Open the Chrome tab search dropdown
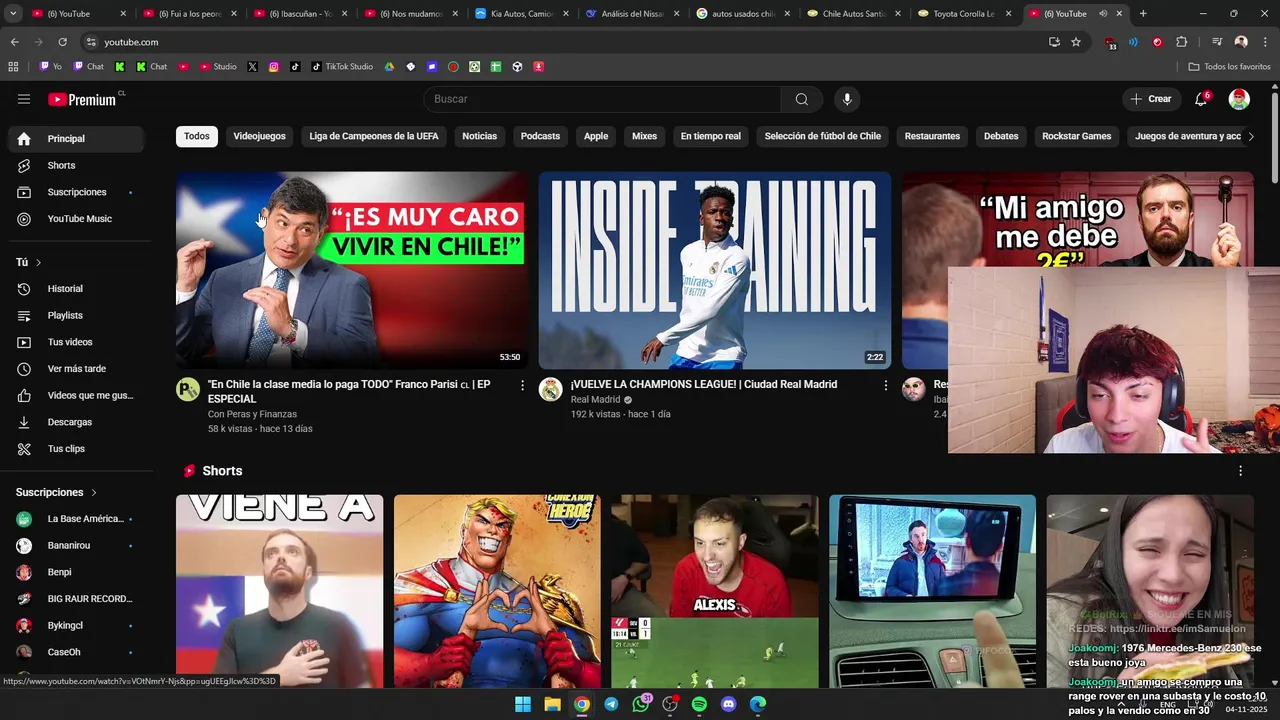 [13, 14]
